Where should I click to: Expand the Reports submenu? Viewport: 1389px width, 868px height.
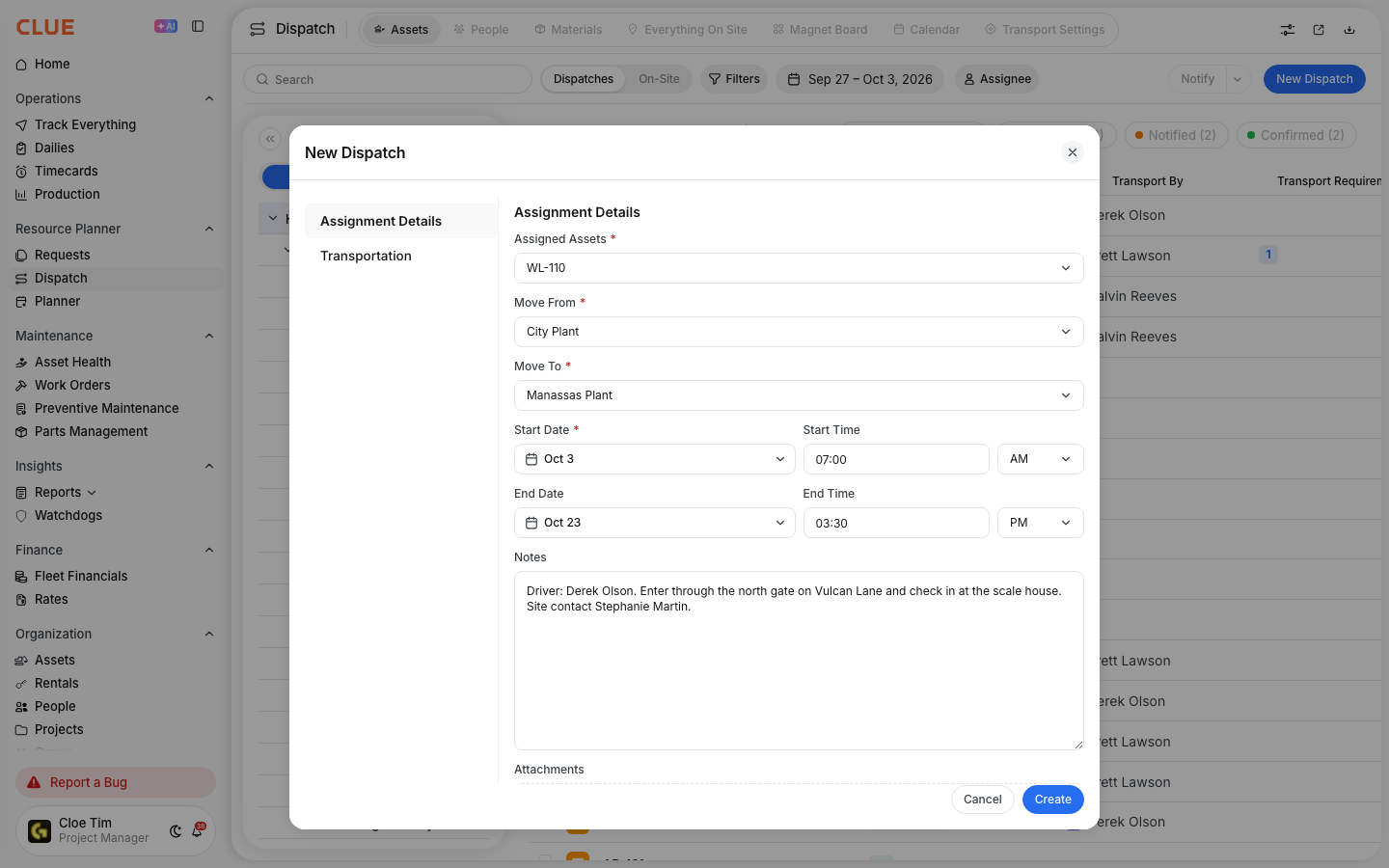coord(92,493)
